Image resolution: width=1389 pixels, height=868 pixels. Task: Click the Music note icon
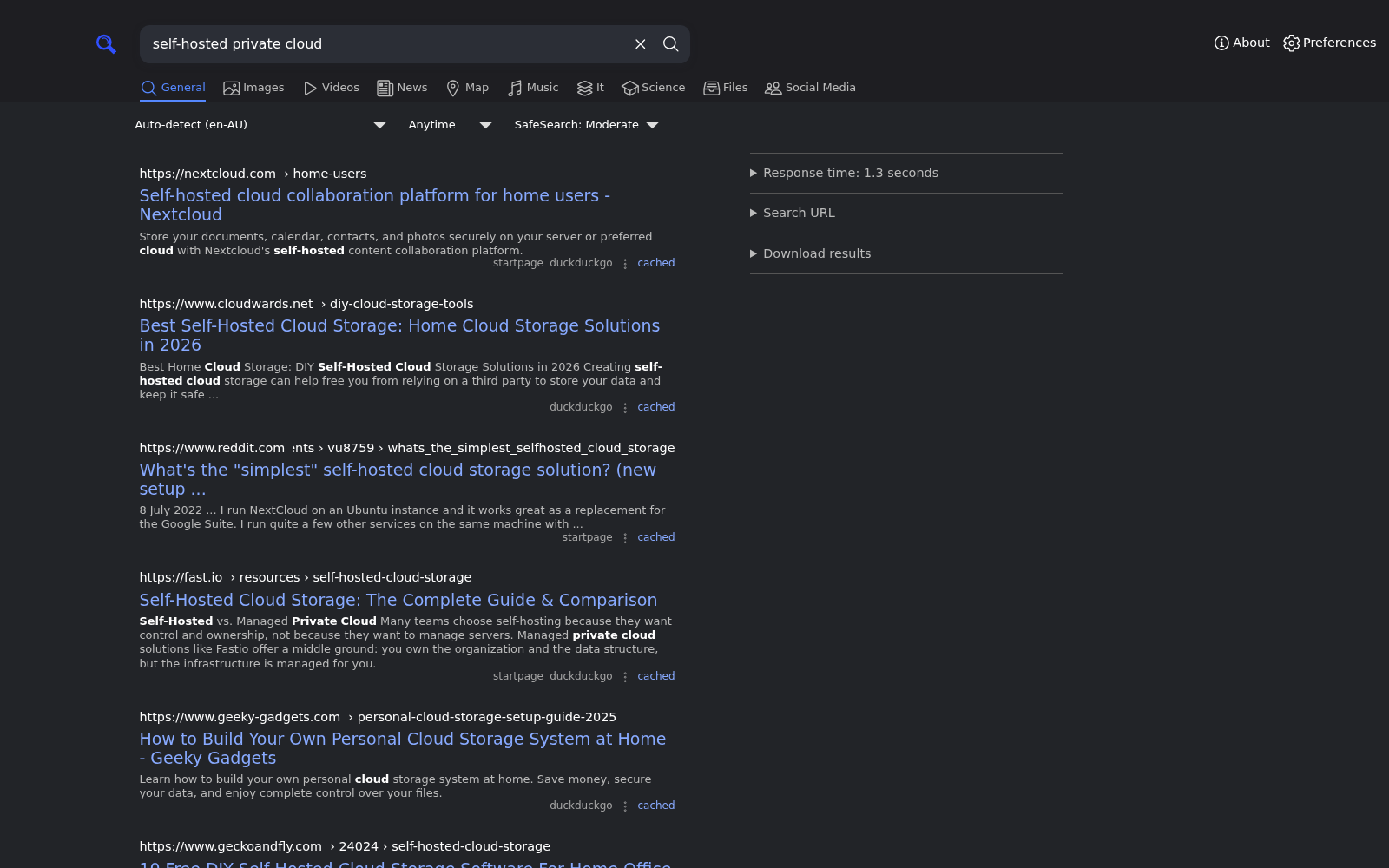pos(515,89)
